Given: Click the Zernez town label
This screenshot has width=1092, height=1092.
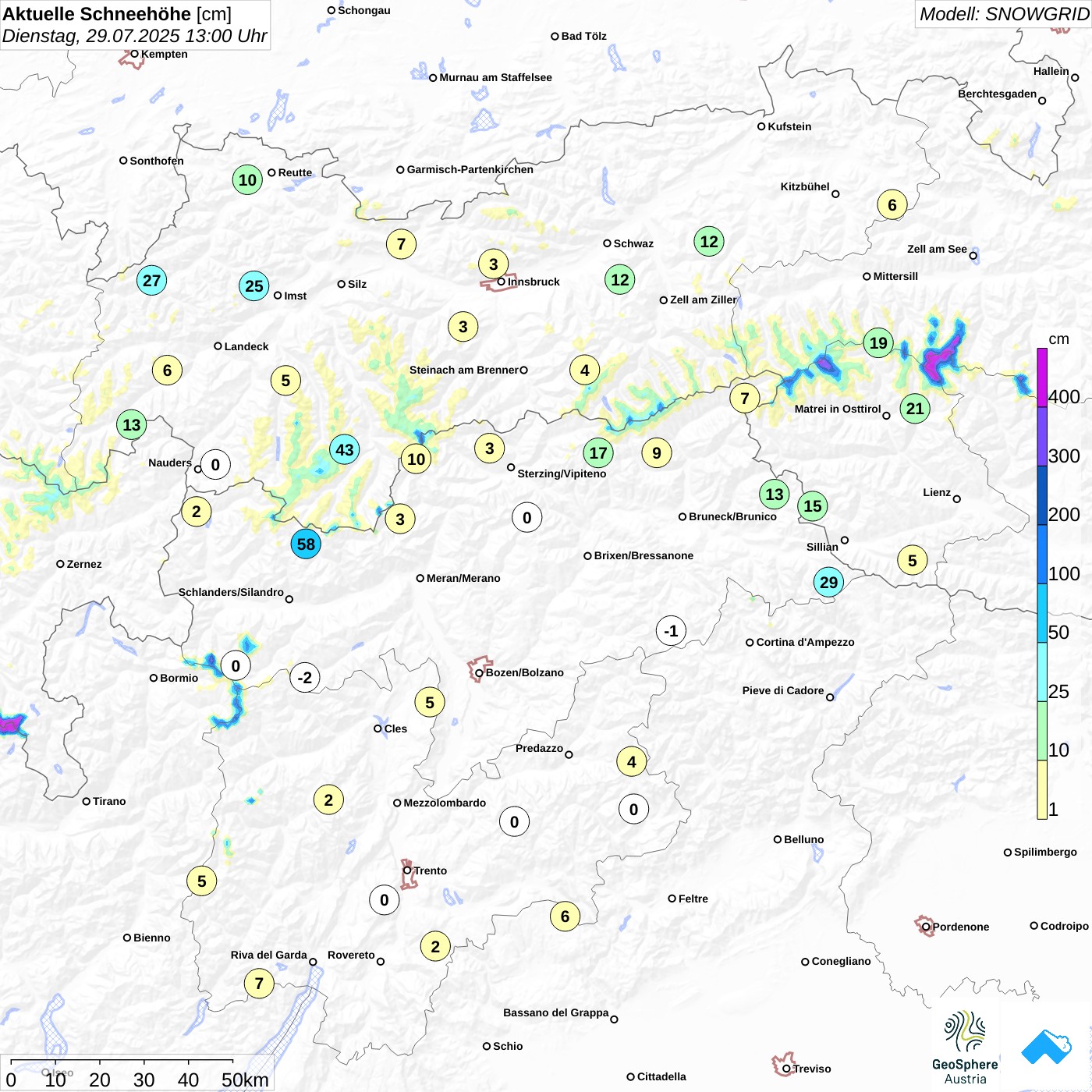Looking at the screenshot, I should coord(84,564).
